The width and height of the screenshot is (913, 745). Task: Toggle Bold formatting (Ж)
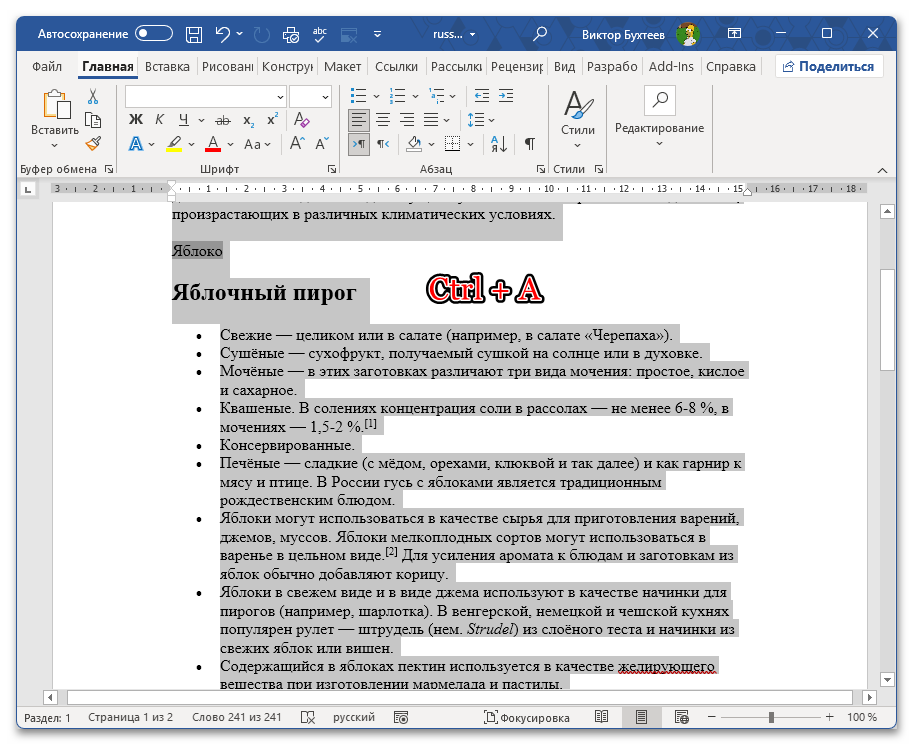click(136, 120)
